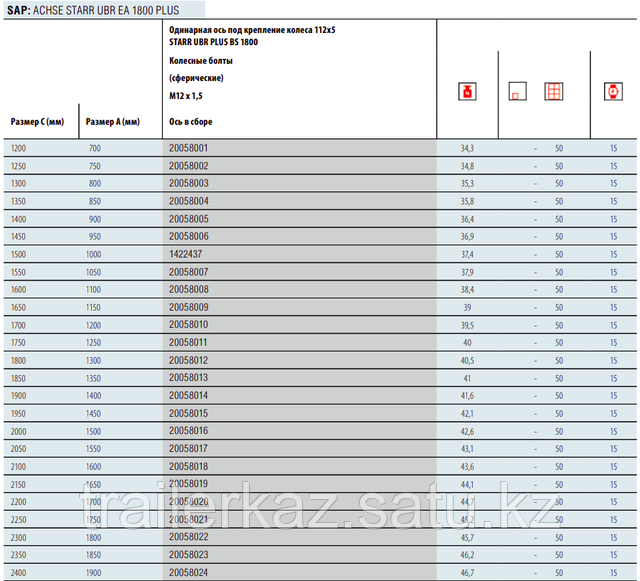Select part number 20058004
Screen dimensions: 640x581
tap(189, 201)
